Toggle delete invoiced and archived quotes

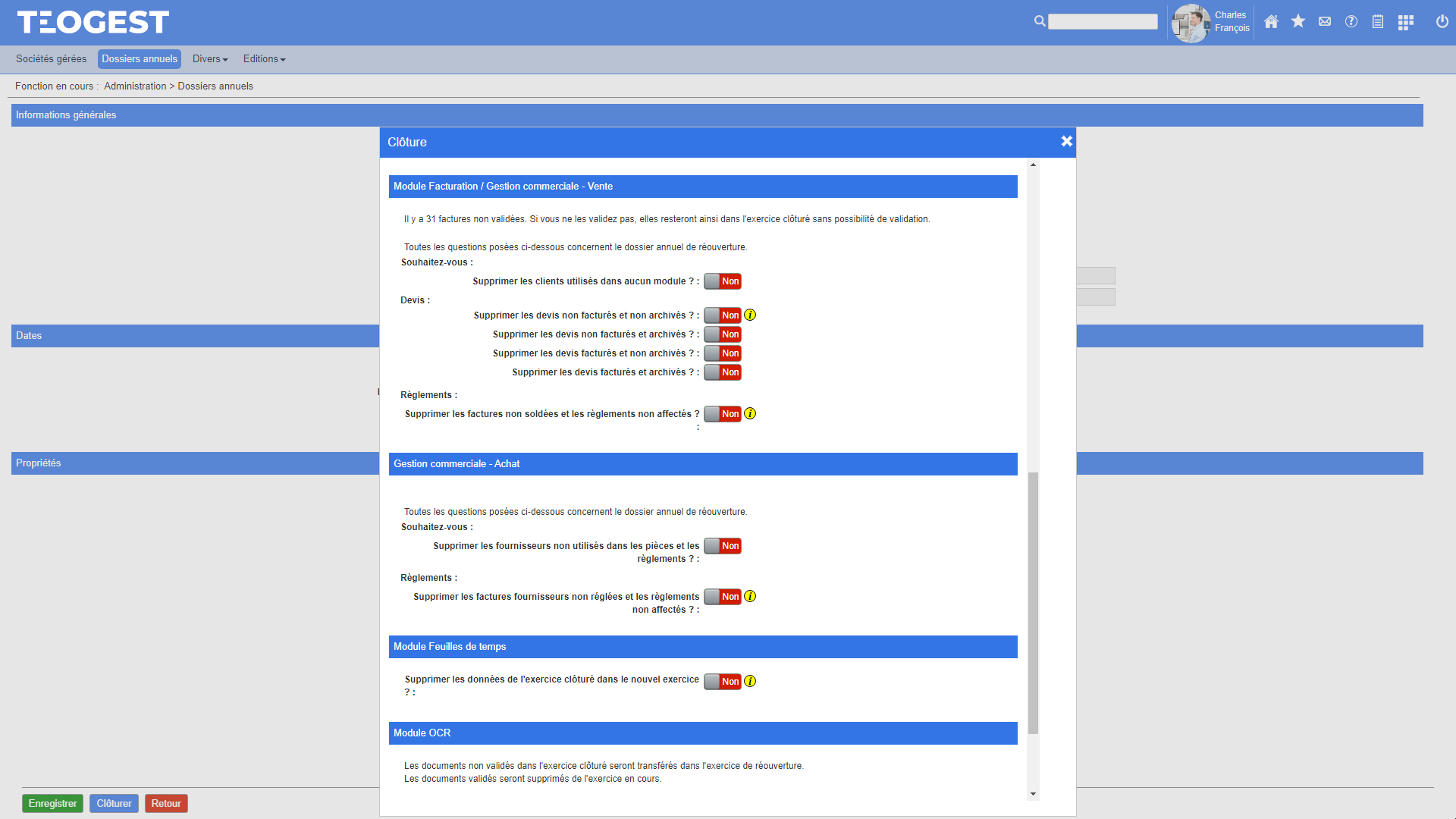coord(722,372)
